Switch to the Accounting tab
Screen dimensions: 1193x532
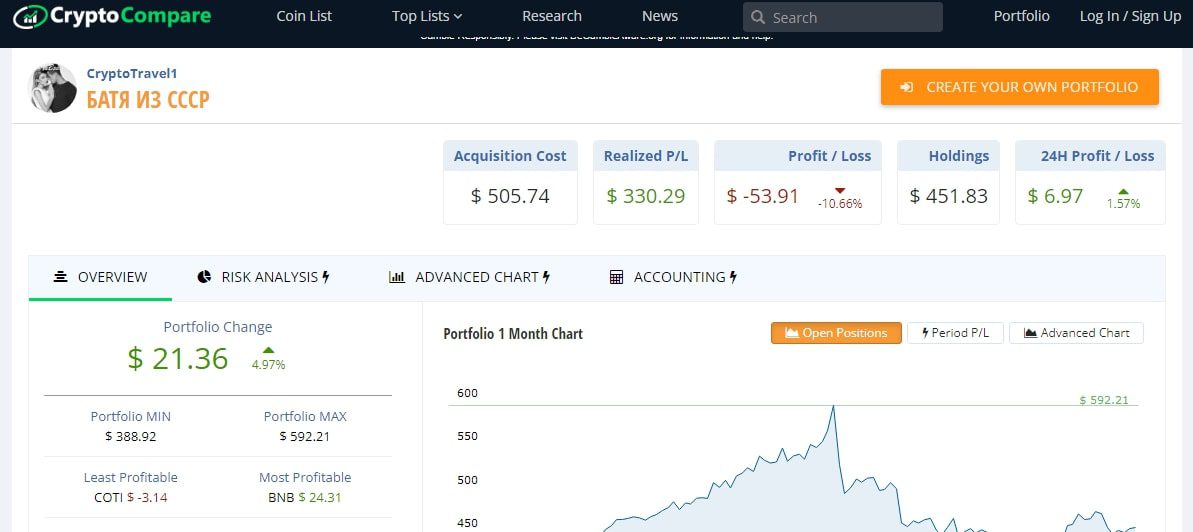click(674, 277)
